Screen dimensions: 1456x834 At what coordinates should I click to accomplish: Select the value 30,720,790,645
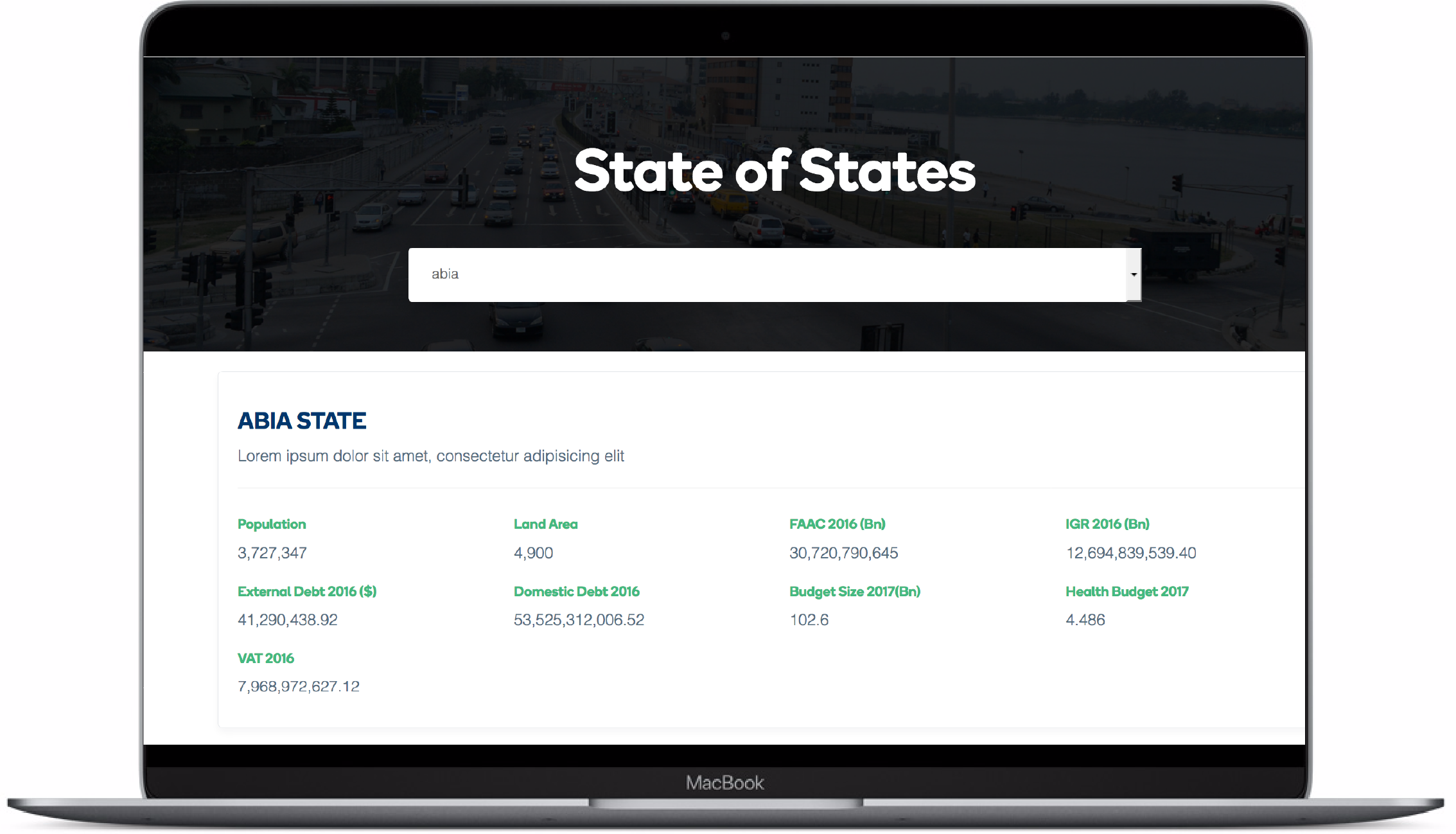pos(844,553)
